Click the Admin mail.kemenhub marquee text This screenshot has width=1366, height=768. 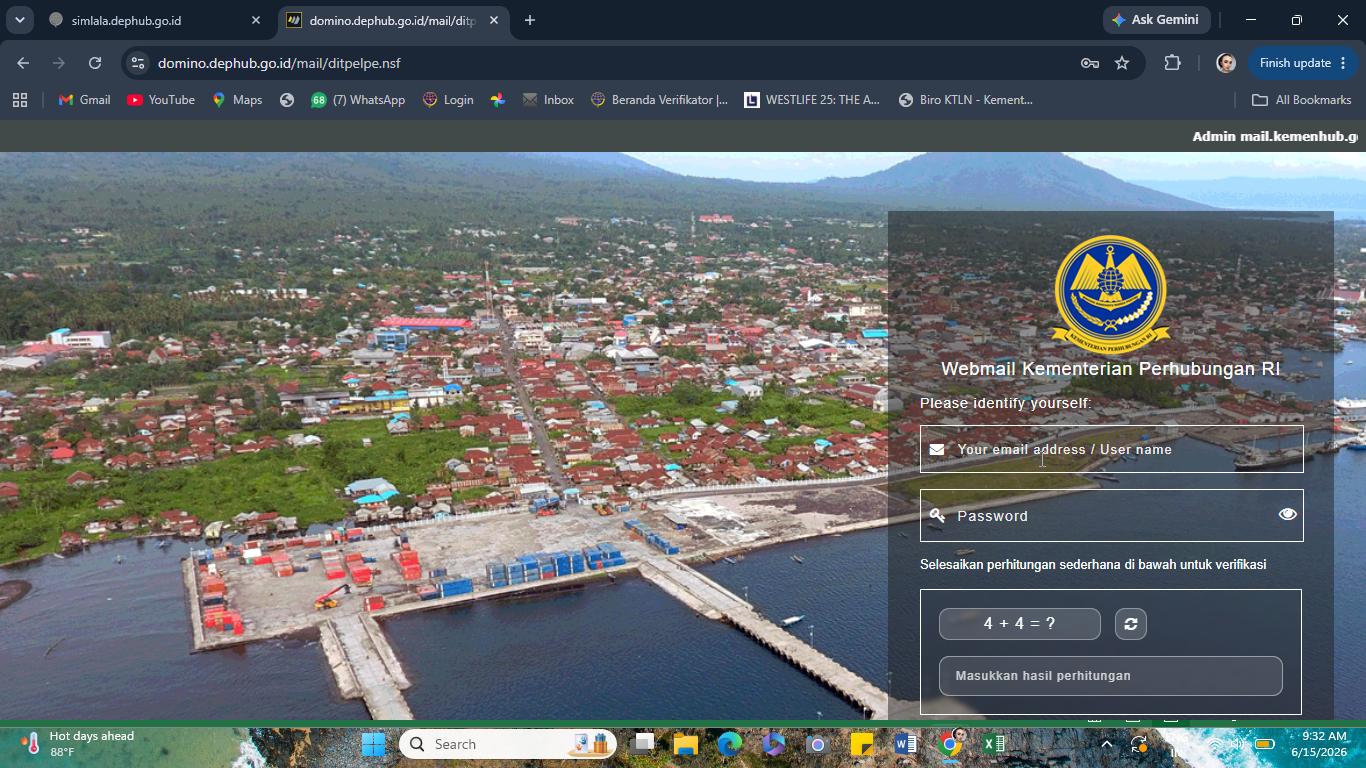pyautogui.click(x=1275, y=137)
